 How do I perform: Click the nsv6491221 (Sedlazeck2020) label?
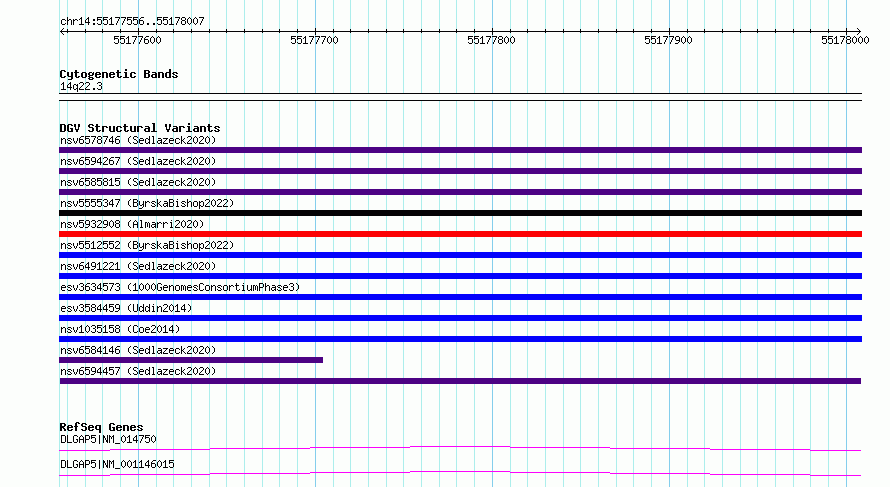coord(138,266)
